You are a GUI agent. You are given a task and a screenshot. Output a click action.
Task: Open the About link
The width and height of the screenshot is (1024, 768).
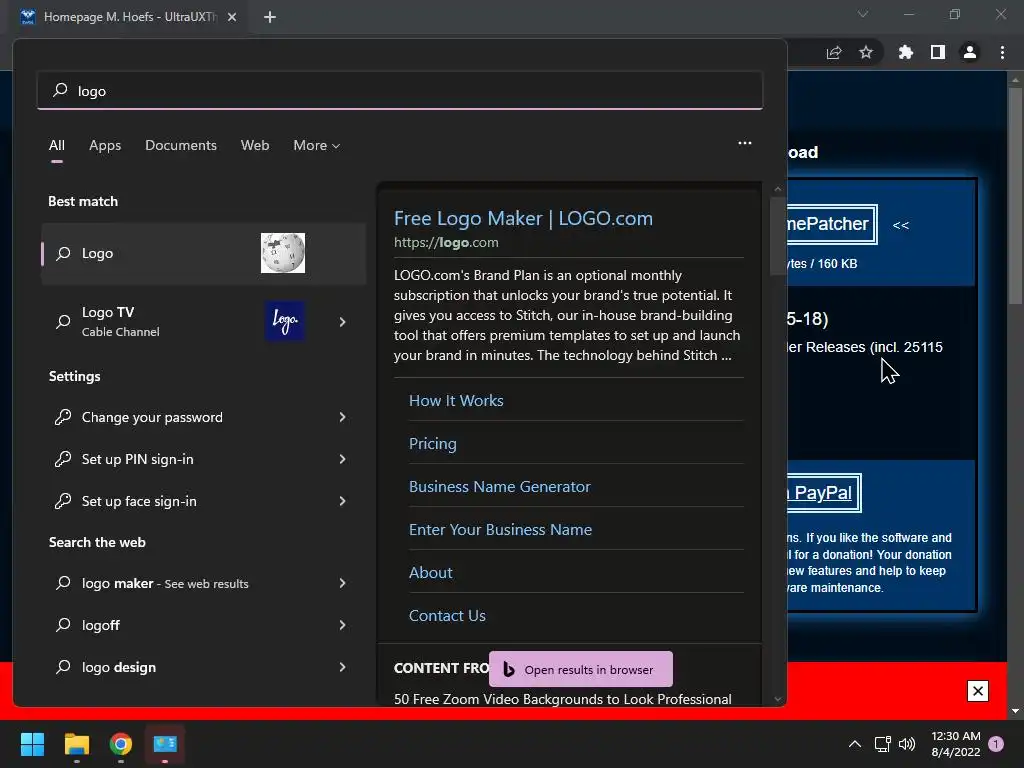[430, 573]
